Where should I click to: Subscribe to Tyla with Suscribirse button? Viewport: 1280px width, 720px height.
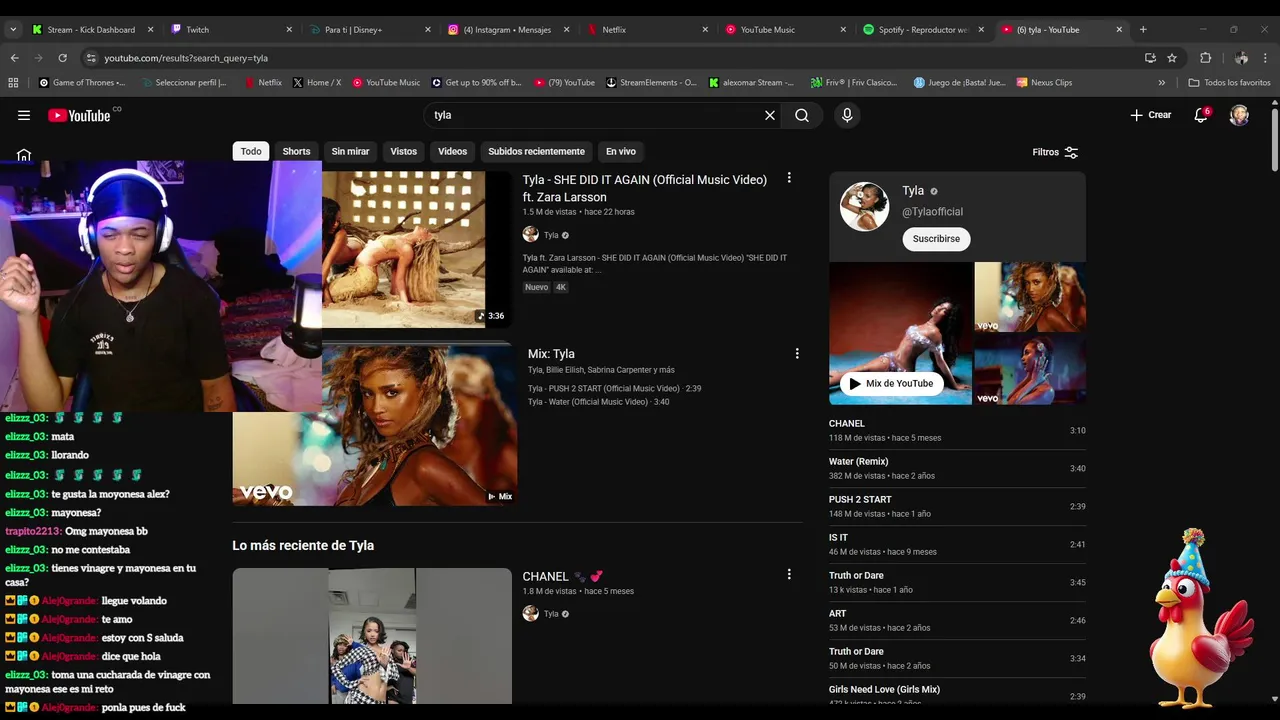(936, 239)
